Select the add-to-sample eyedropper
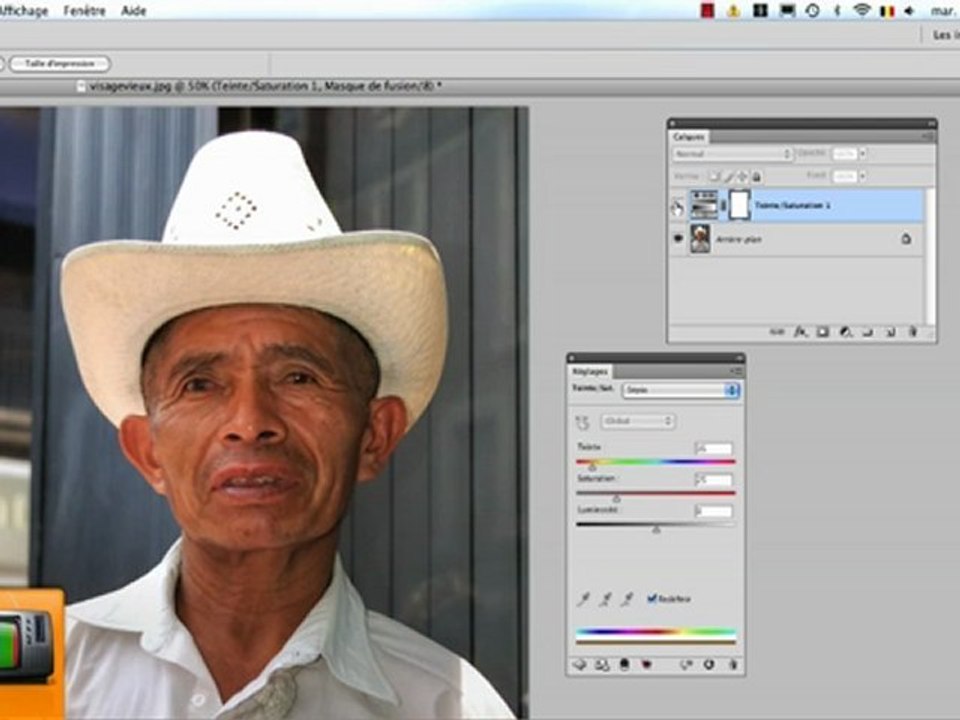Image resolution: width=960 pixels, height=720 pixels. 606,599
